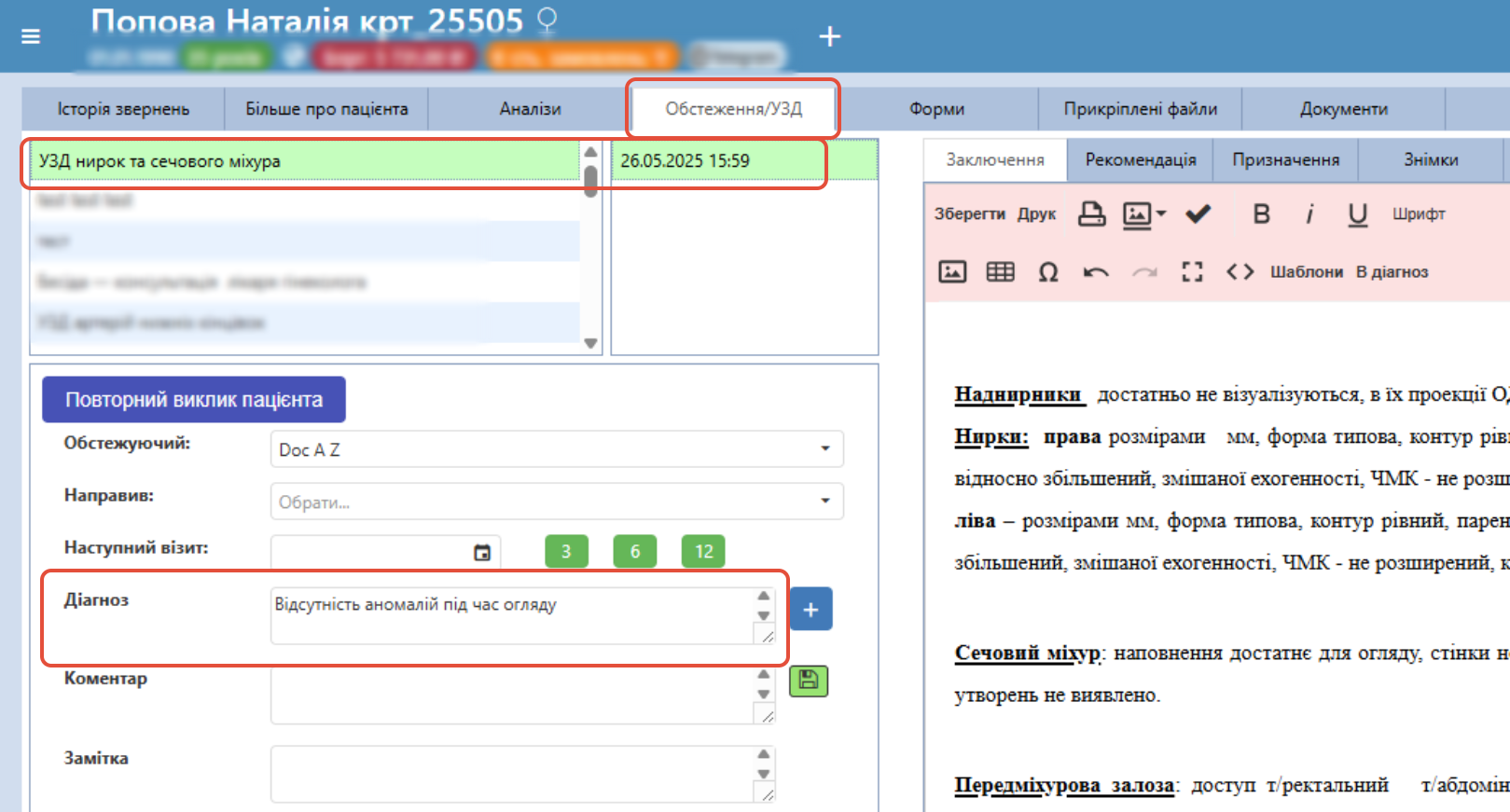Screen dimensions: 1510x812
Task: Click the Друк print text button
Action: (1036, 214)
